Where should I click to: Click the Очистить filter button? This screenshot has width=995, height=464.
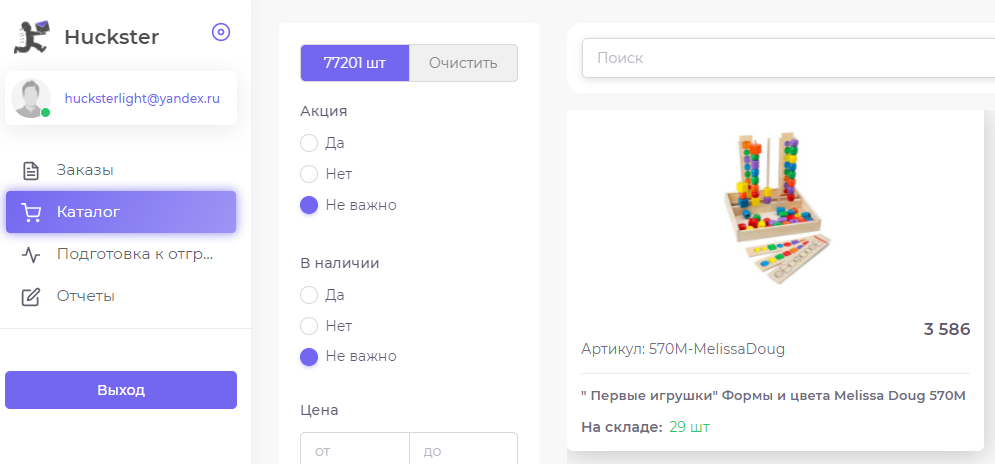click(463, 63)
